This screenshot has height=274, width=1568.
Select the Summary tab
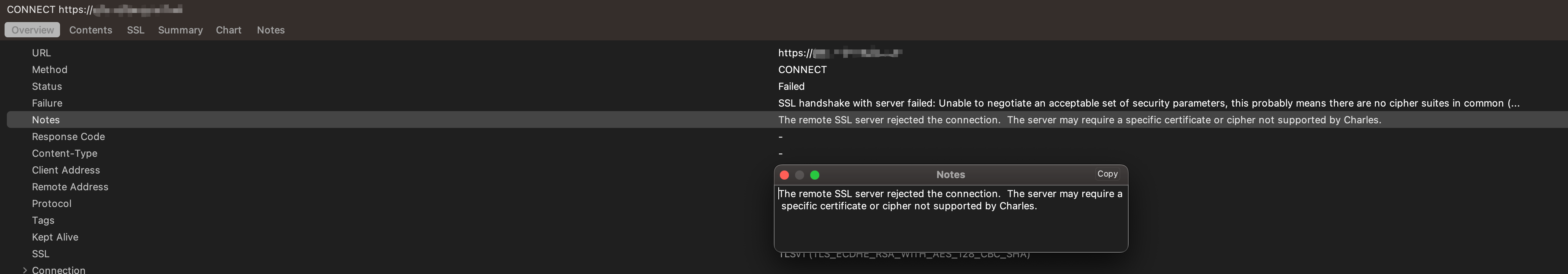coord(180,30)
